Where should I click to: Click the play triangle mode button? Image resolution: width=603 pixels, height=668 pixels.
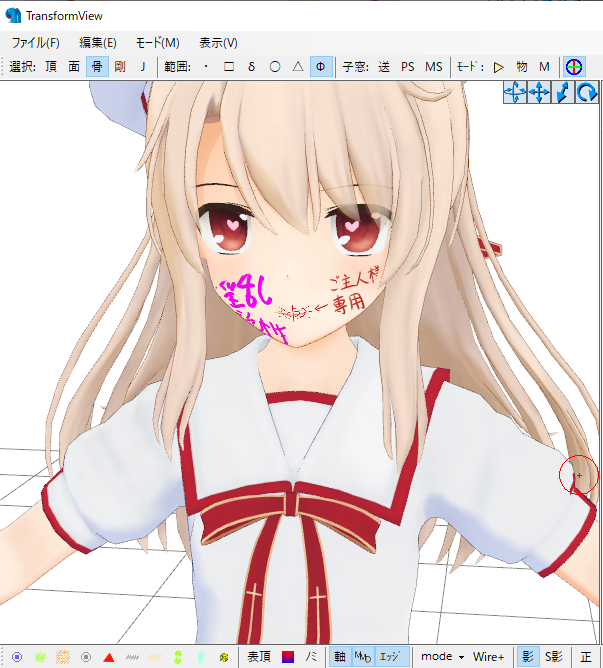pyautogui.click(x=498, y=67)
